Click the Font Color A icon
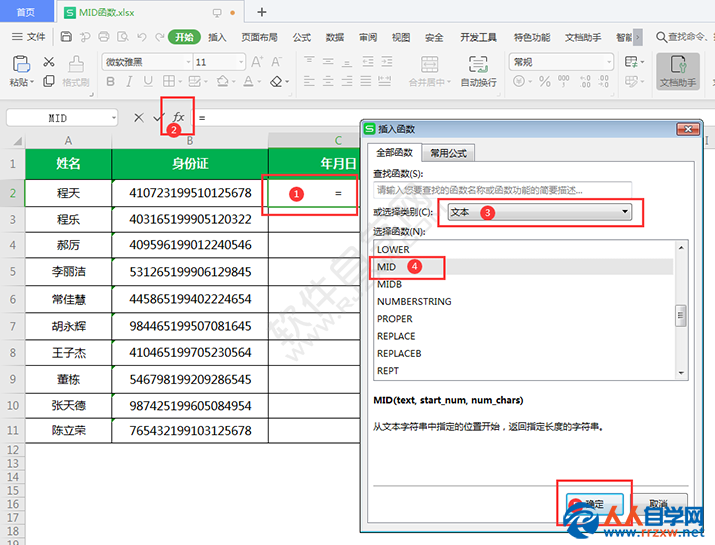The image size is (715, 545). pyautogui.click(x=248, y=82)
